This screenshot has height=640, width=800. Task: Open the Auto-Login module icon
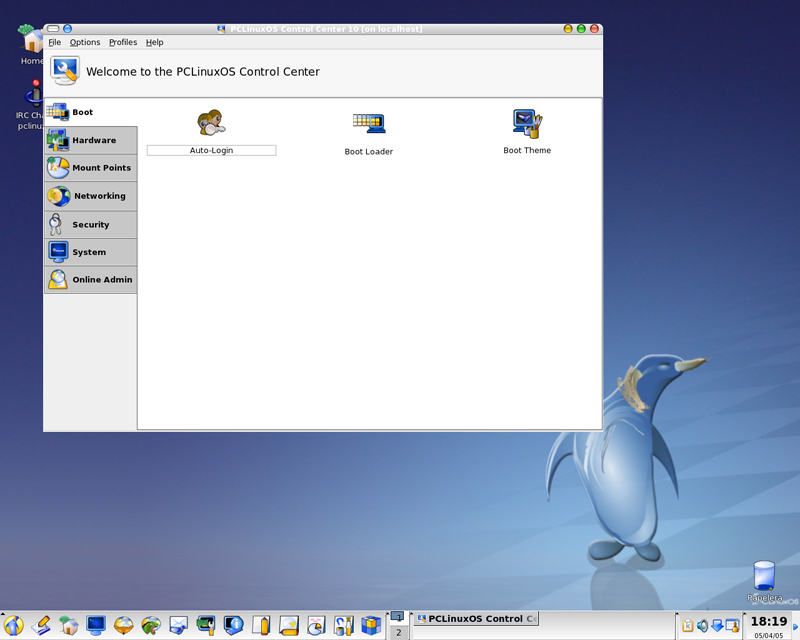211,123
